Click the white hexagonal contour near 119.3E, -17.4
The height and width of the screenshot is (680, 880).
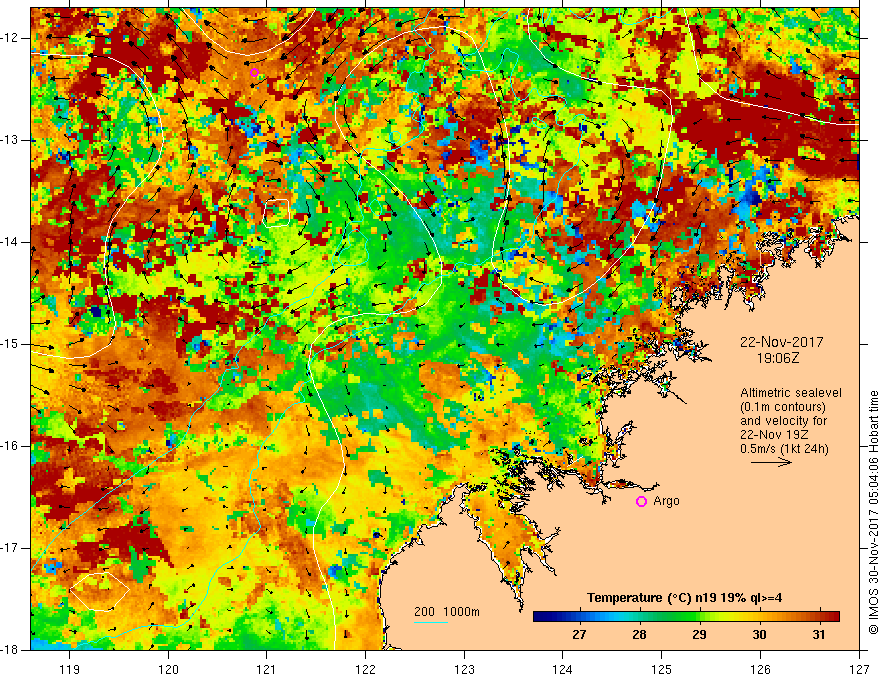[x=100, y=591]
